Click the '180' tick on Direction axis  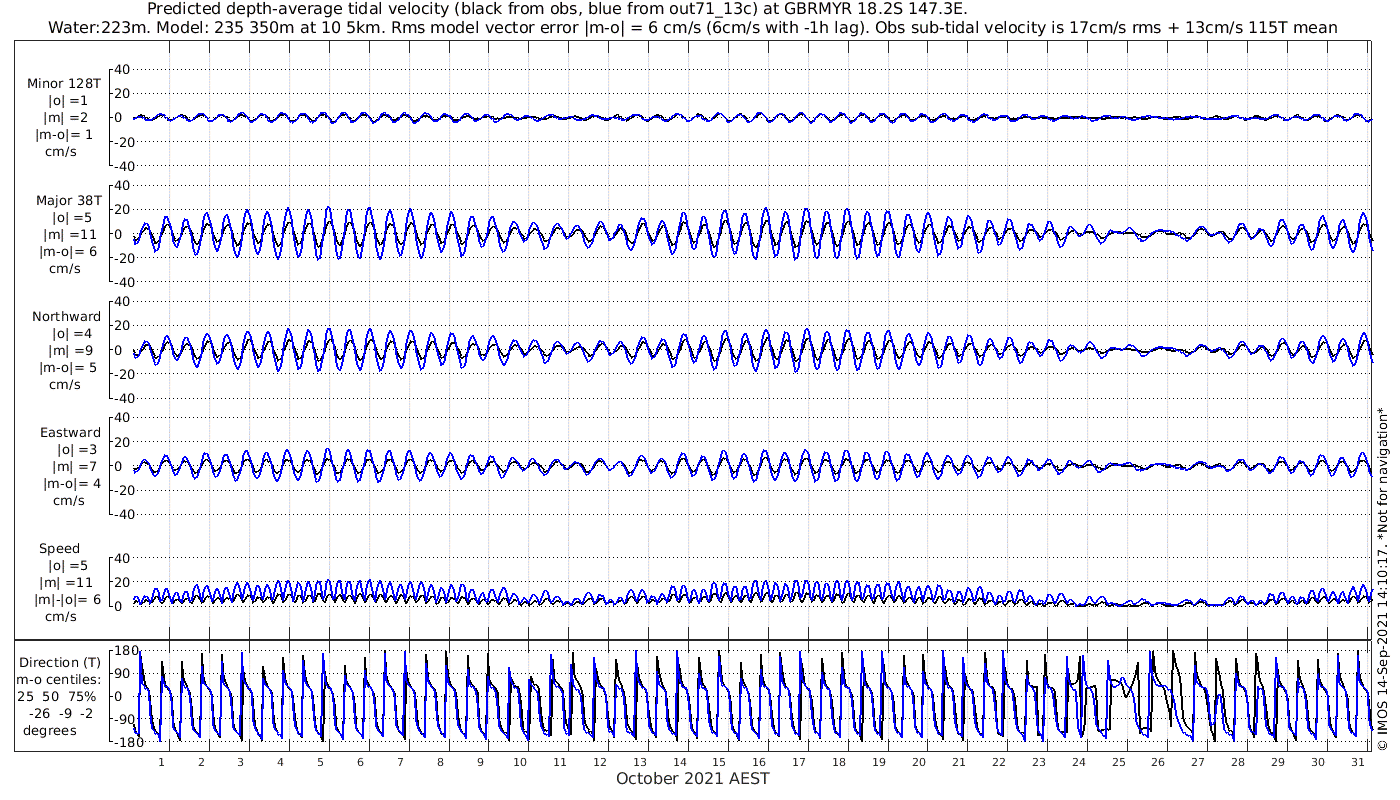(126, 651)
